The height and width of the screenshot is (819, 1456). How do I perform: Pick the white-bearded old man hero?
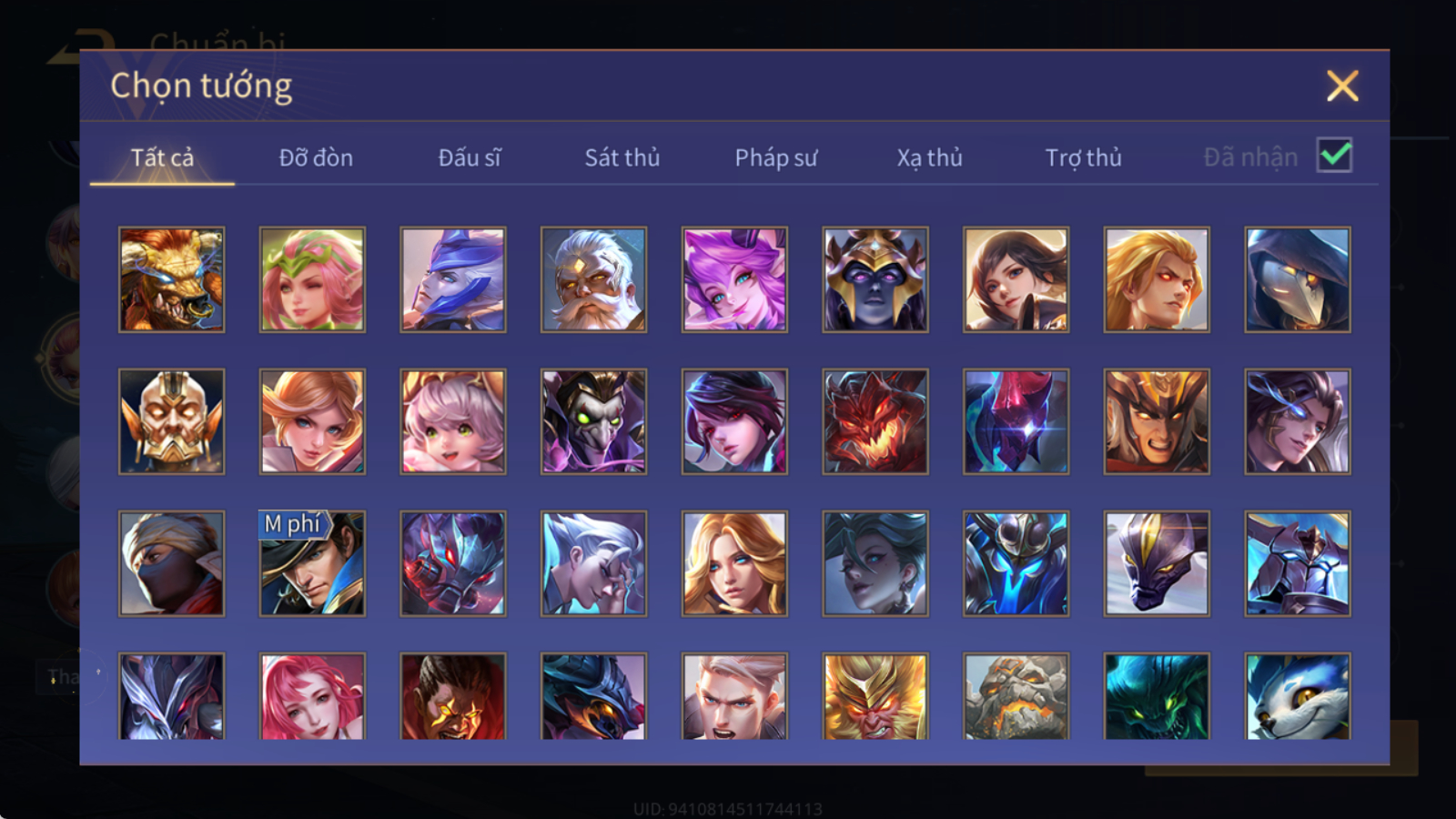pyautogui.click(x=593, y=279)
